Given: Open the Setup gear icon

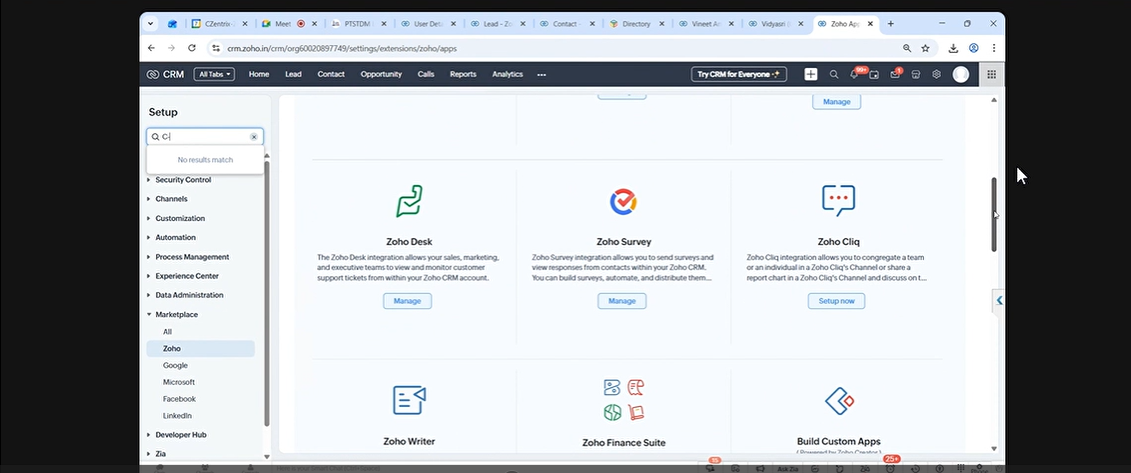Looking at the screenshot, I should [937, 74].
